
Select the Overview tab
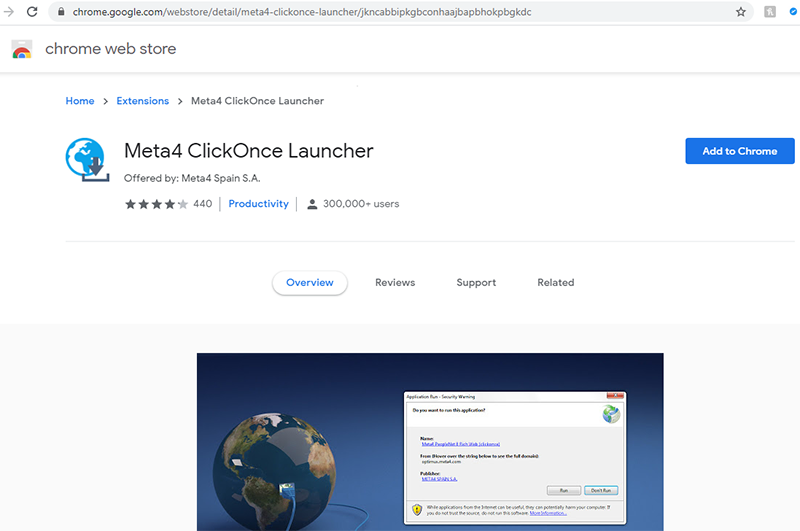(x=310, y=283)
